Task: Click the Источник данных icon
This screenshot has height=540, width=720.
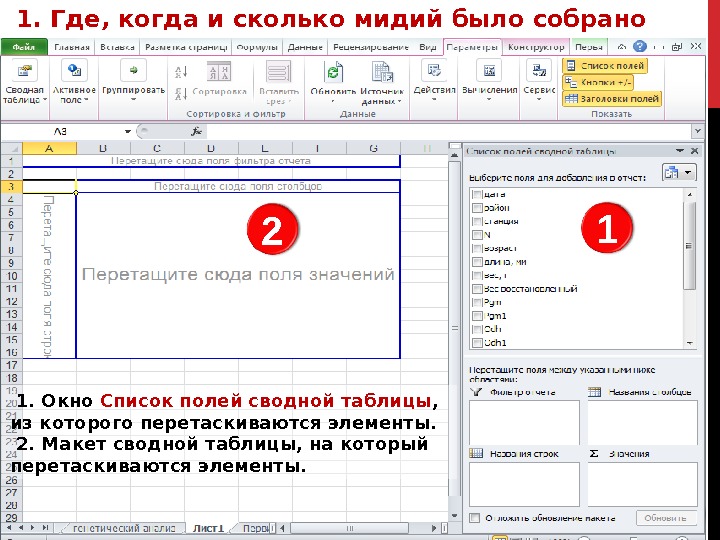Action: [x=382, y=72]
